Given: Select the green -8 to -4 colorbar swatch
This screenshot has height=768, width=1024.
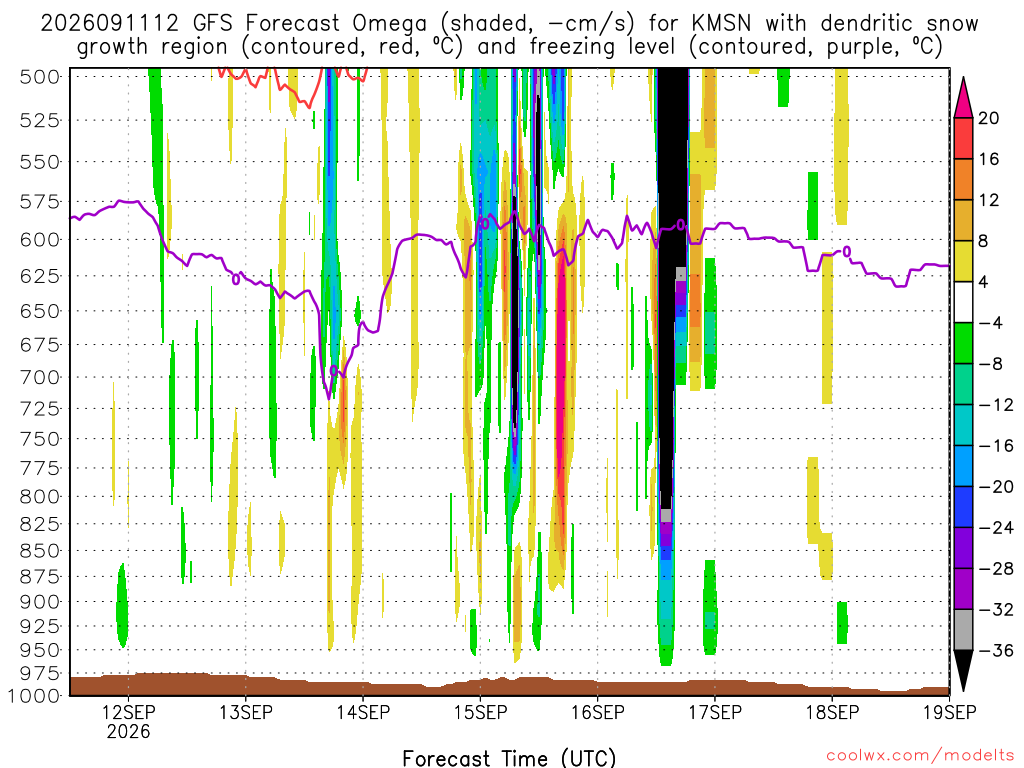Looking at the screenshot, I should click(963, 343).
